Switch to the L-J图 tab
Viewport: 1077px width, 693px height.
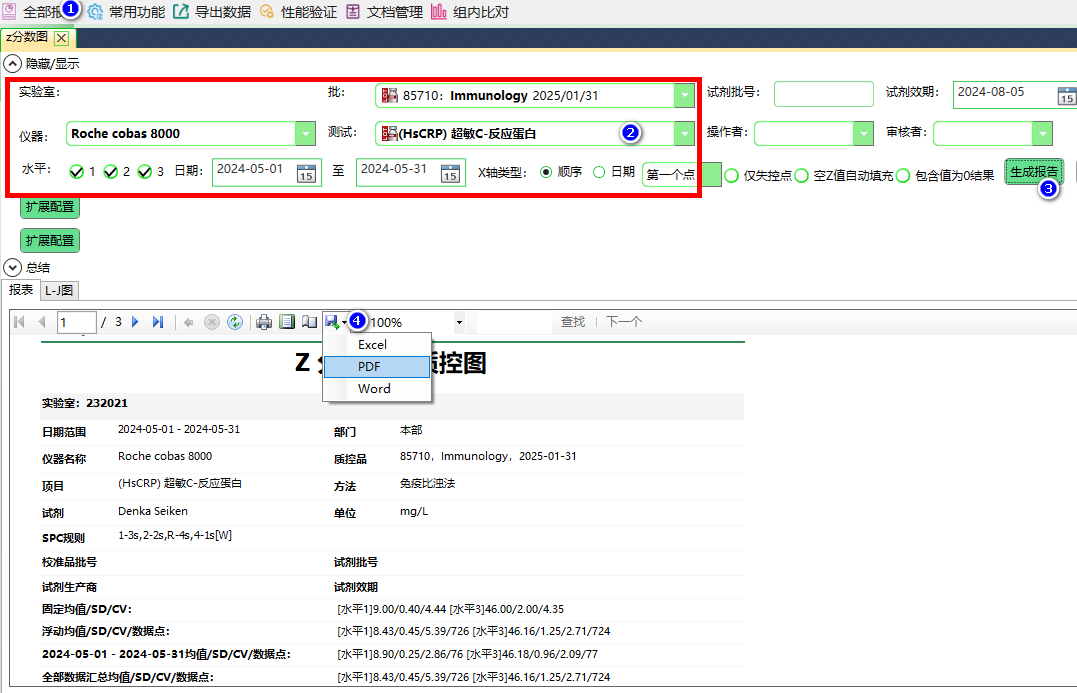58,290
